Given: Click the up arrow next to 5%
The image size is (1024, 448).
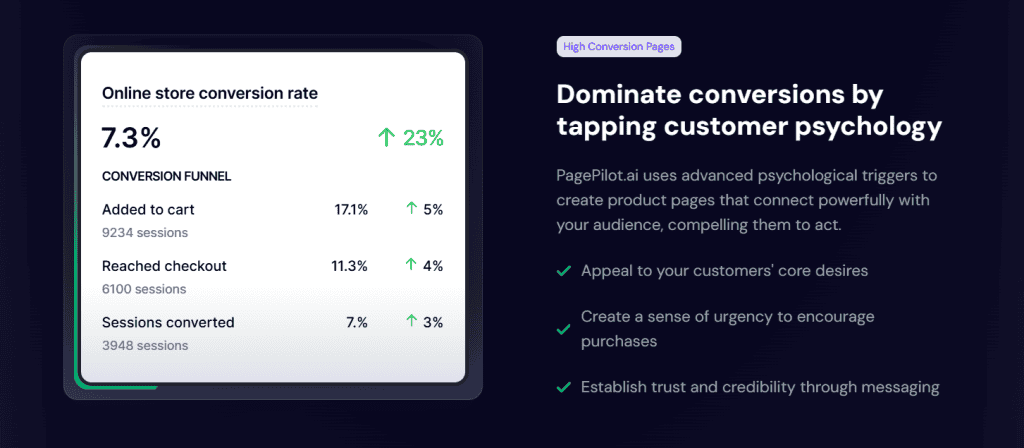Looking at the screenshot, I should pos(411,210).
